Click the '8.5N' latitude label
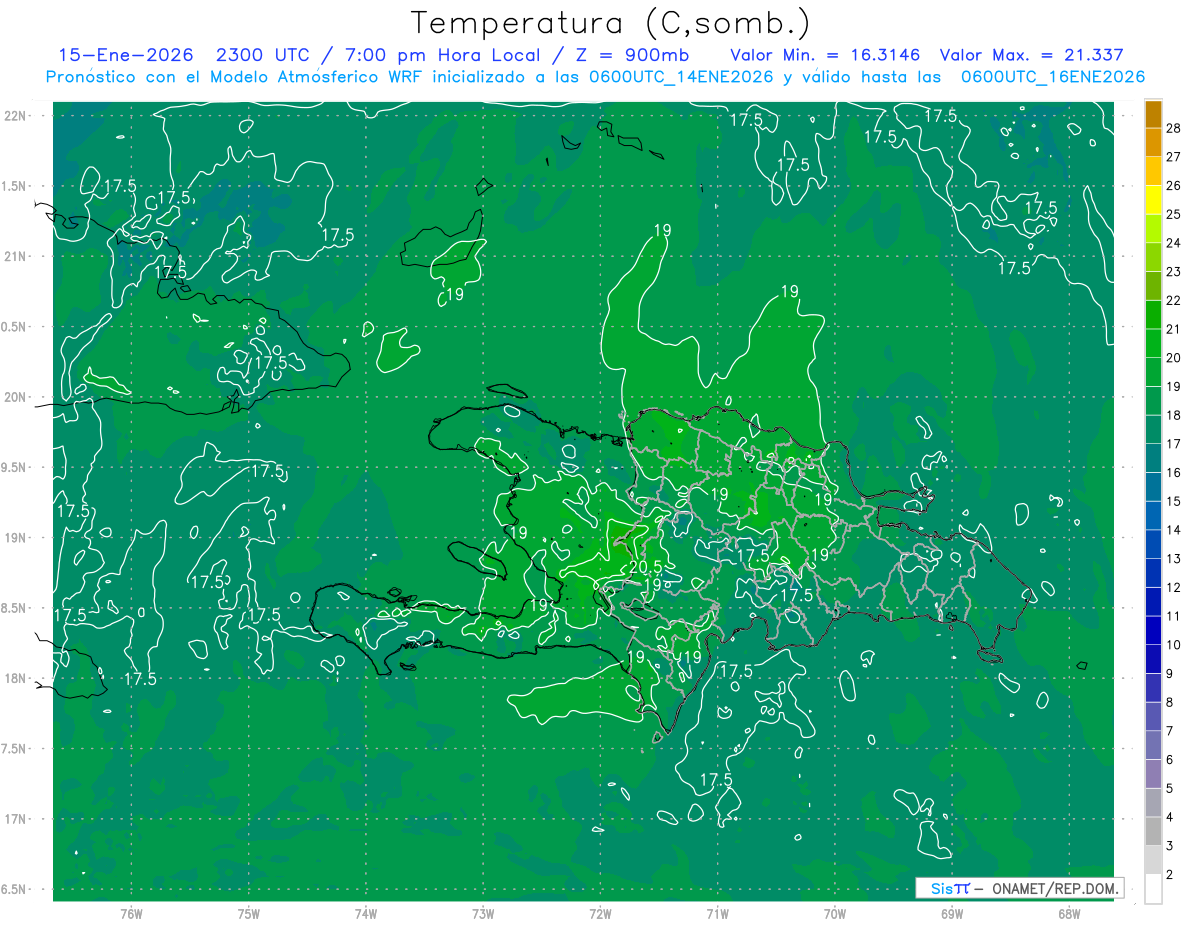Image resolution: width=1200 pixels, height=927 pixels. point(15,608)
